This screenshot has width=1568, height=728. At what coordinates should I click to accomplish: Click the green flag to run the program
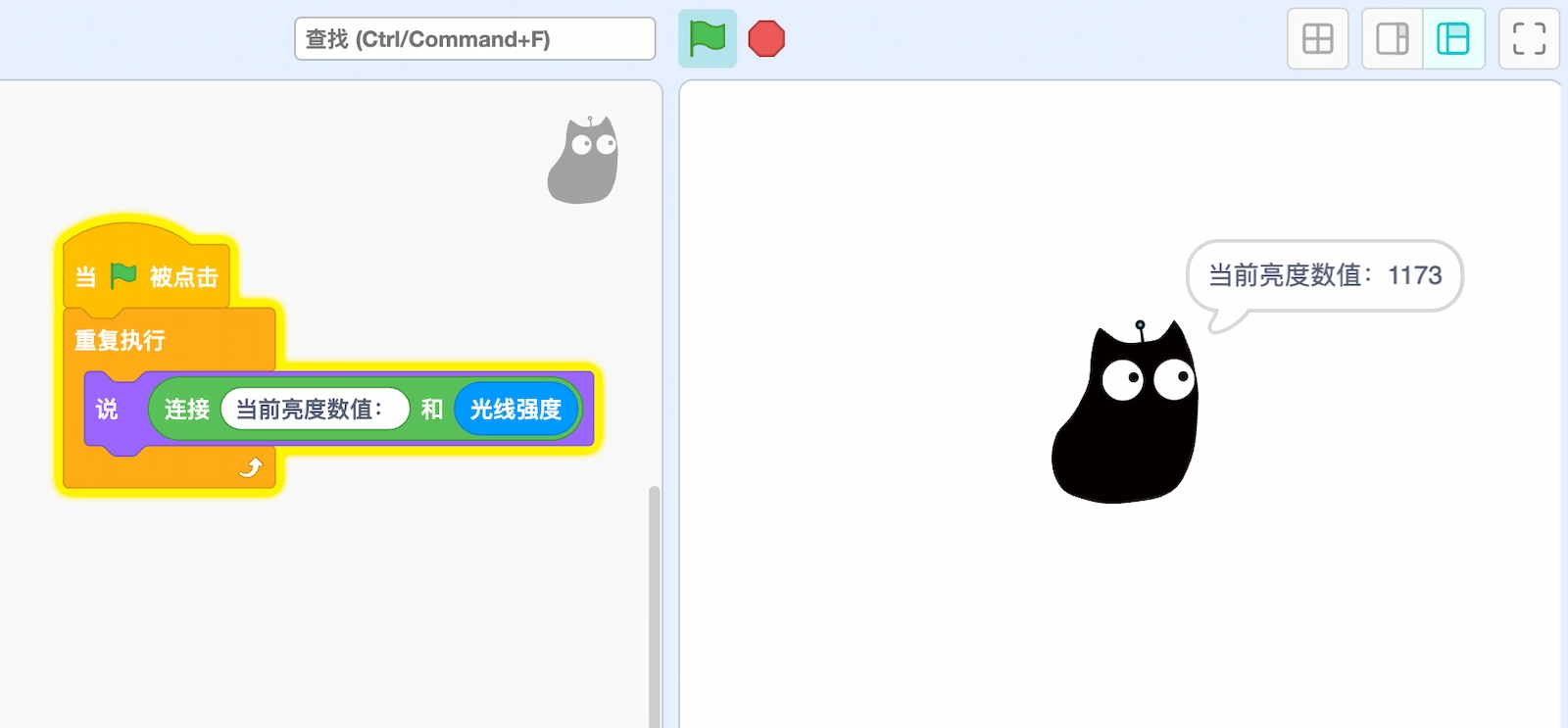(x=707, y=39)
